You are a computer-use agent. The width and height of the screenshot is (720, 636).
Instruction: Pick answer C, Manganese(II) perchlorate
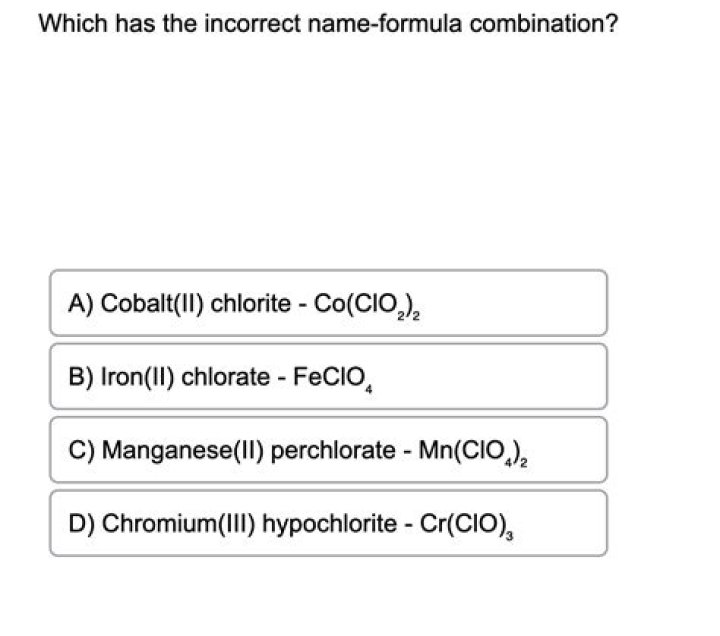point(328,450)
